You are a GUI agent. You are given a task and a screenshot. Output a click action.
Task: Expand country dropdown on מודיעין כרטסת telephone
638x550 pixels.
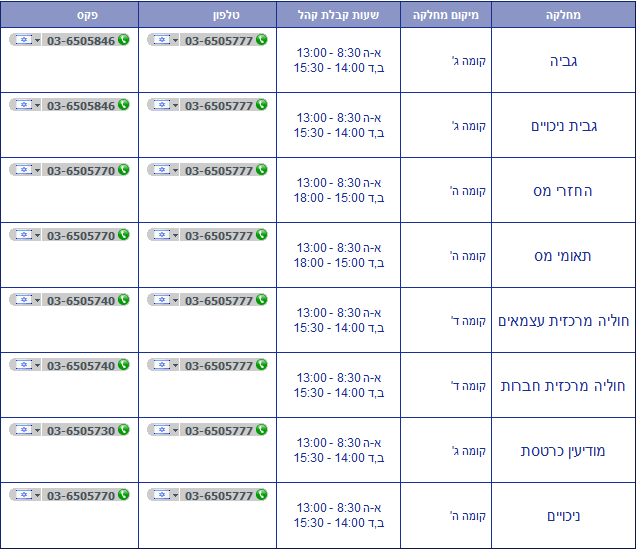[x=176, y=430]
